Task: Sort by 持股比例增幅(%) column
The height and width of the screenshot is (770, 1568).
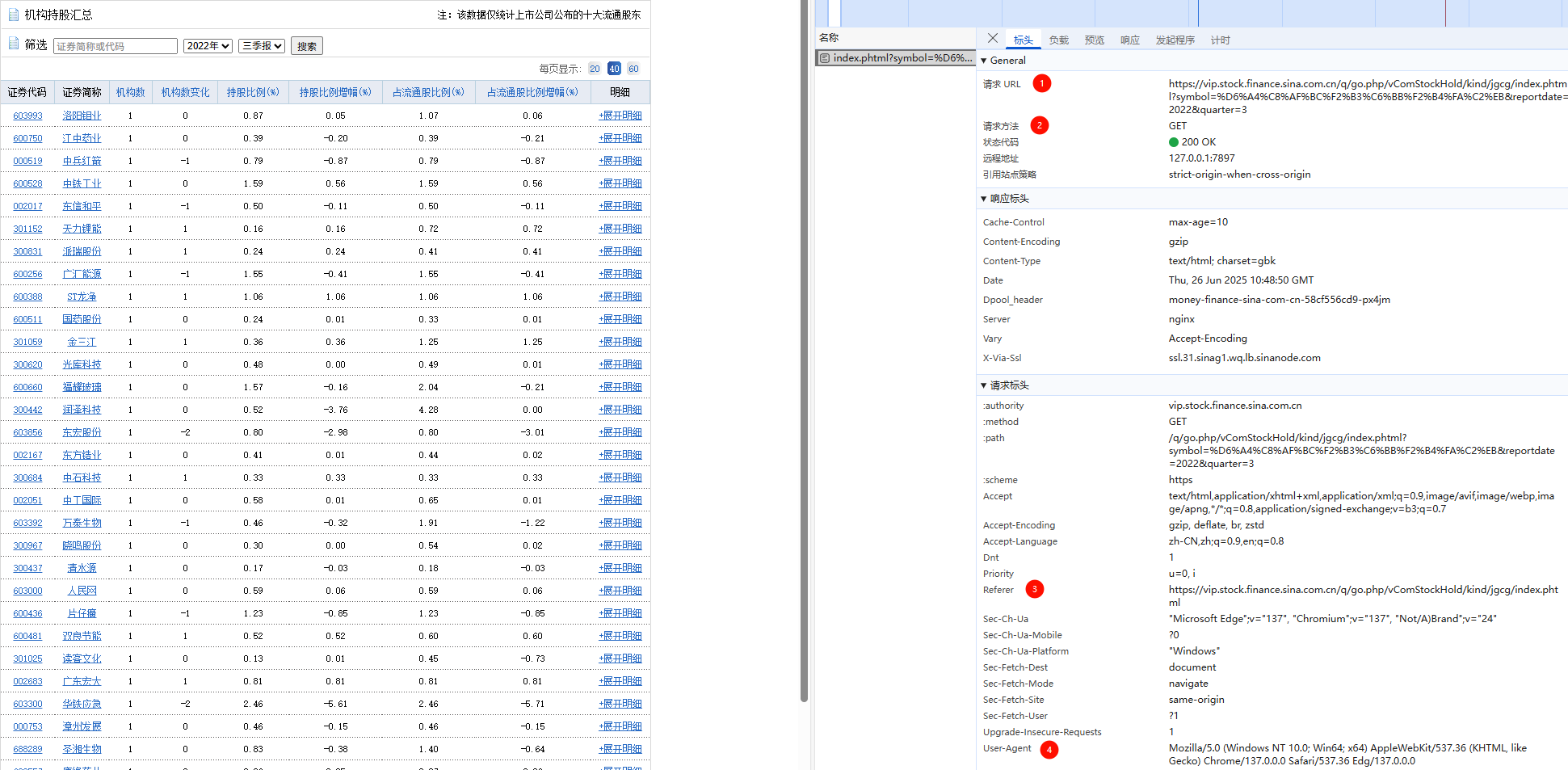Action: [x=335, y=92]
